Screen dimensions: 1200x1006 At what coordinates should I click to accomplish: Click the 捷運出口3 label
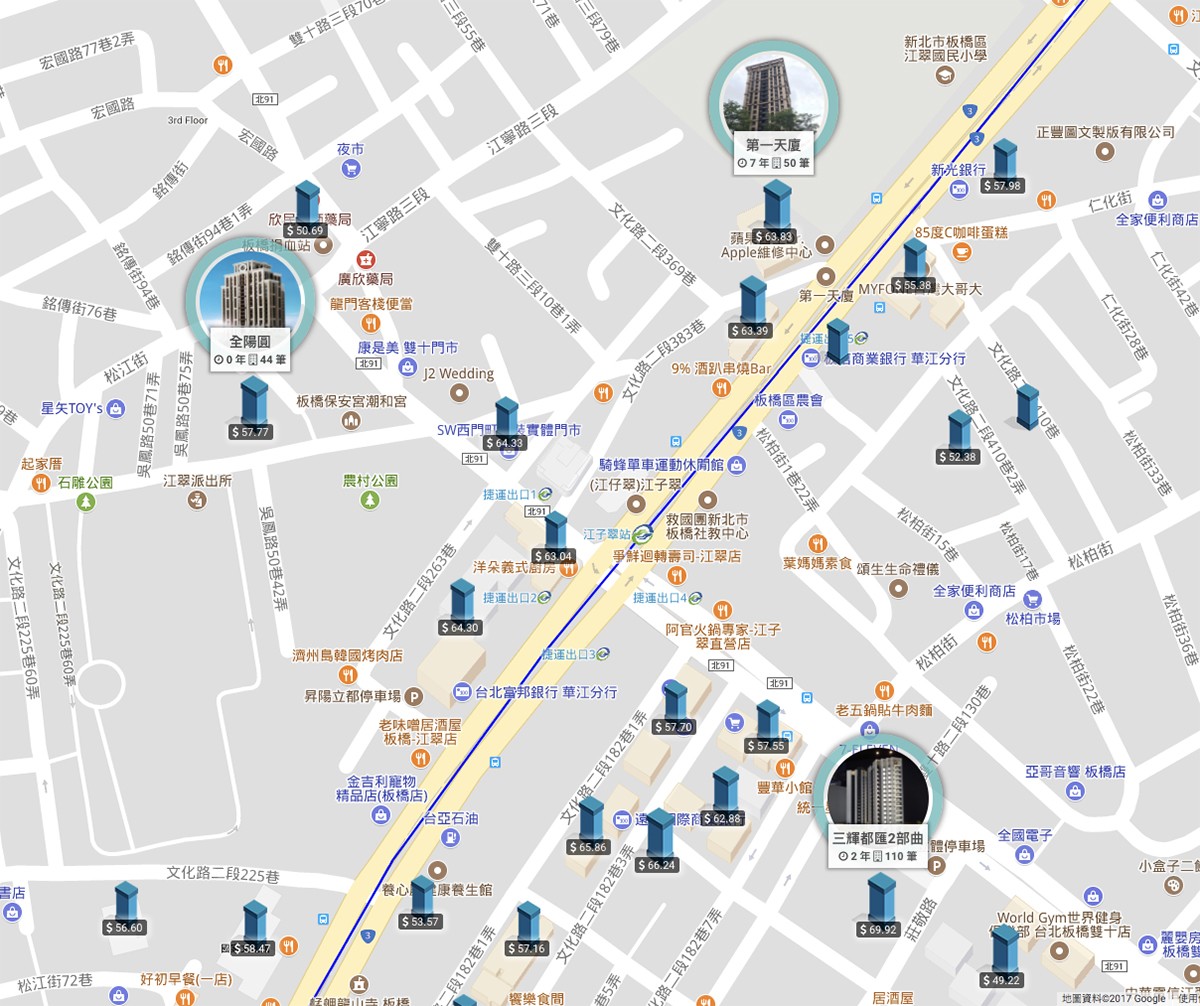(570, 655)
